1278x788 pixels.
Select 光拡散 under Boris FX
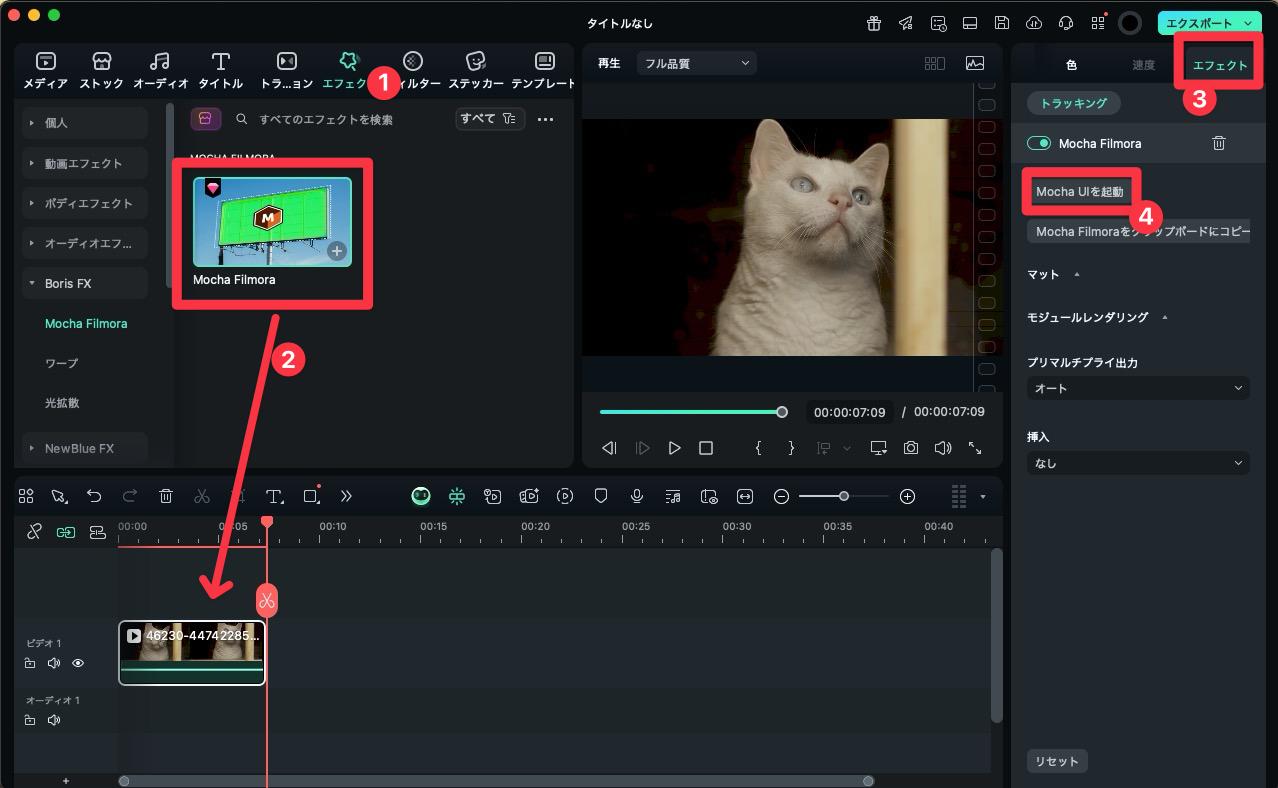click(61, 403)
